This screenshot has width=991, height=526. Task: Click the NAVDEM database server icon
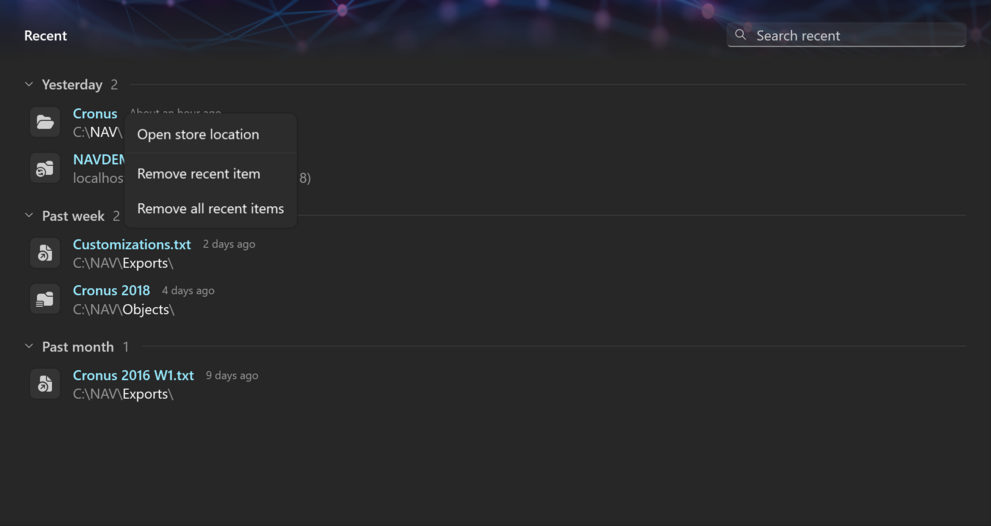[x=45, y=169]
